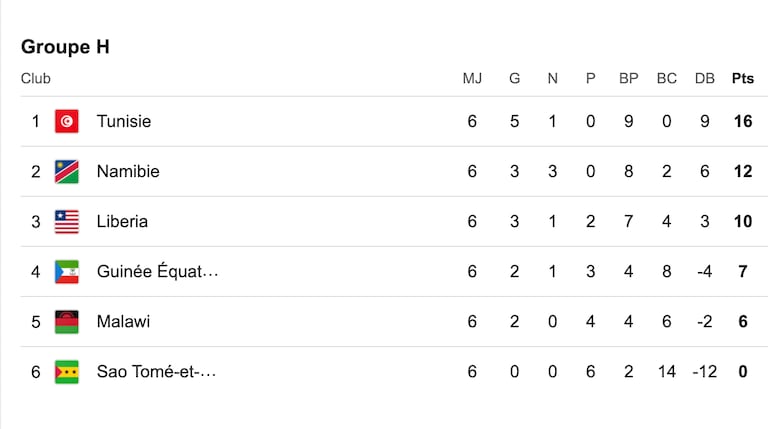The image size is (768, 429).
Task: Click the Namibie flag icon
Action: tap(67, 171)
